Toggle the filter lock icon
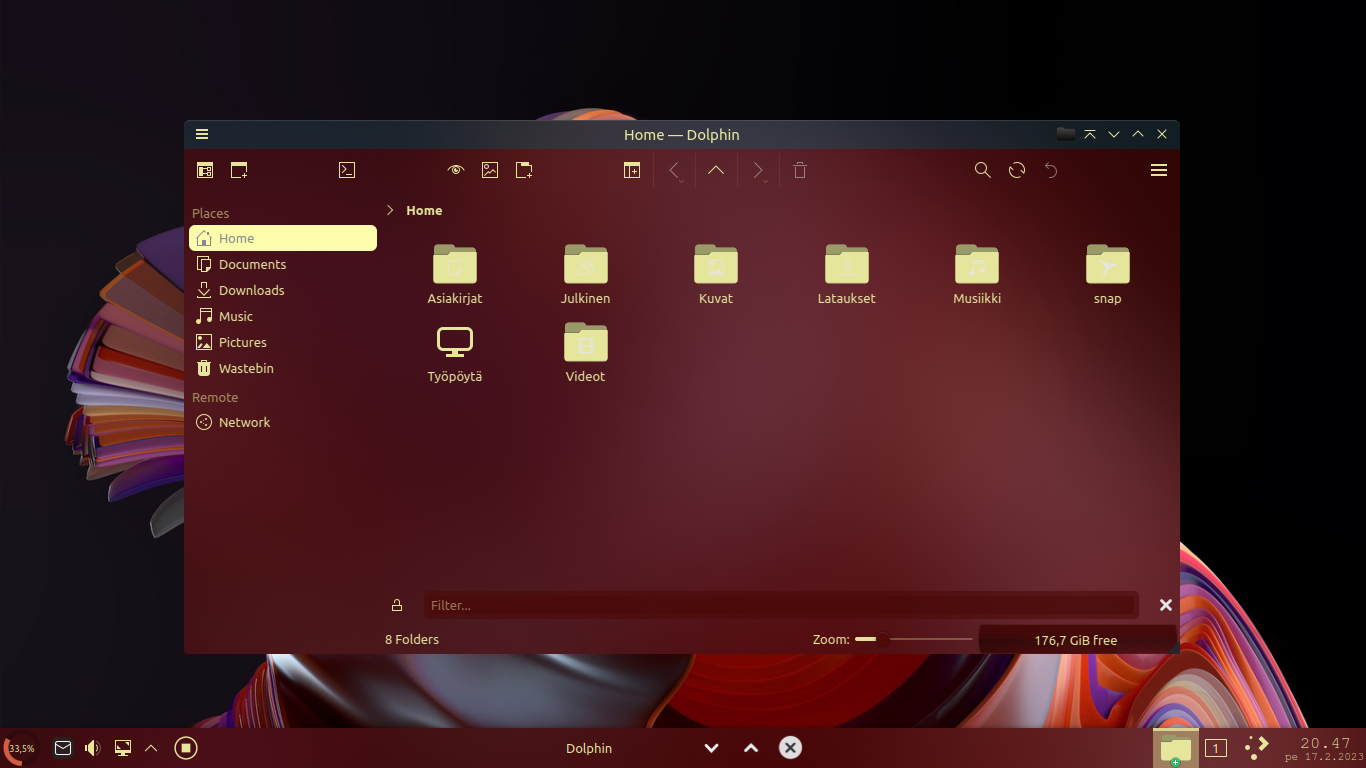This screenshot has width=1366, height=768. pyautogui.click(x=397, y=605)
